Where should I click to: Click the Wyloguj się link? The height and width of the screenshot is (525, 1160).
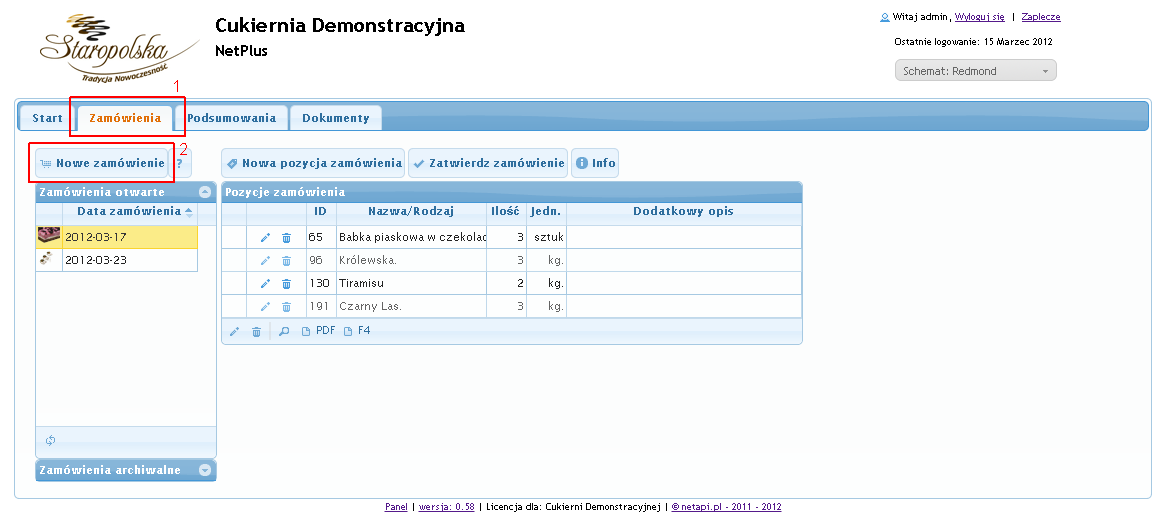(x=979, y=17)
